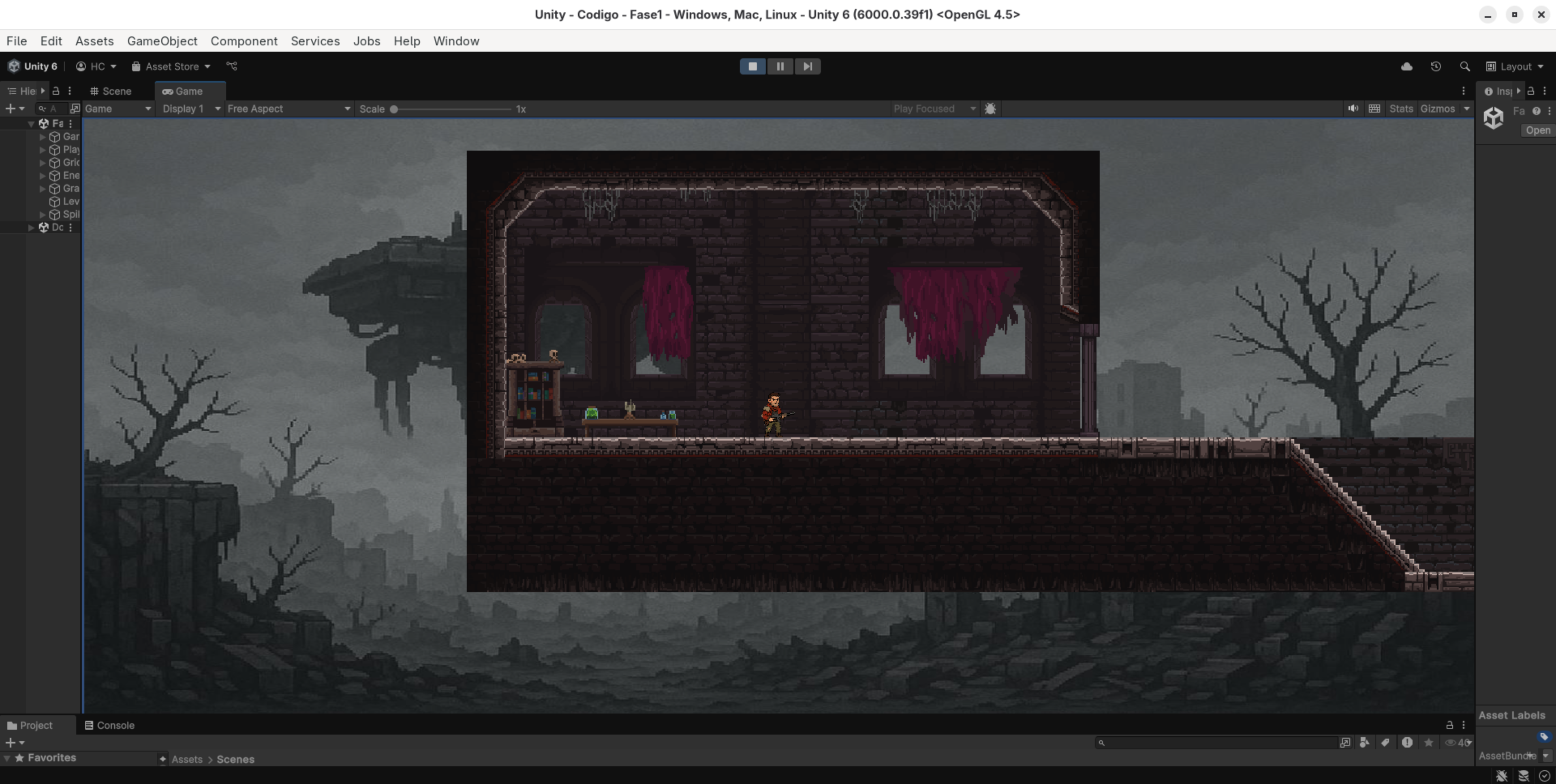Viewport: 1556px width, 784px height.
Task: Open the Display 1 dropdown
Action: (x=191, y=109)
